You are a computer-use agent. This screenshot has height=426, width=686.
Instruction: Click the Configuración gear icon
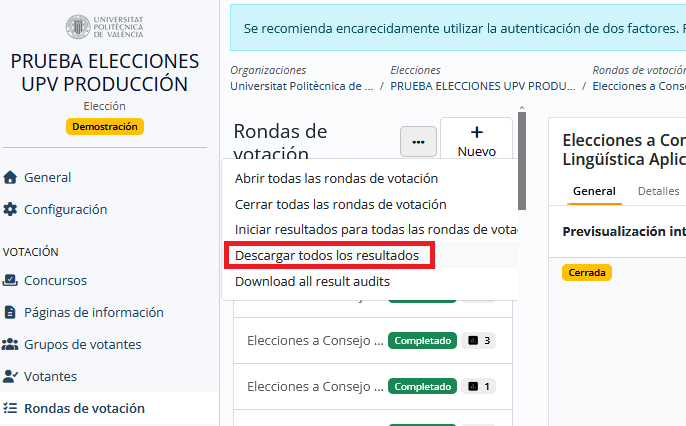tap(10, 210)
